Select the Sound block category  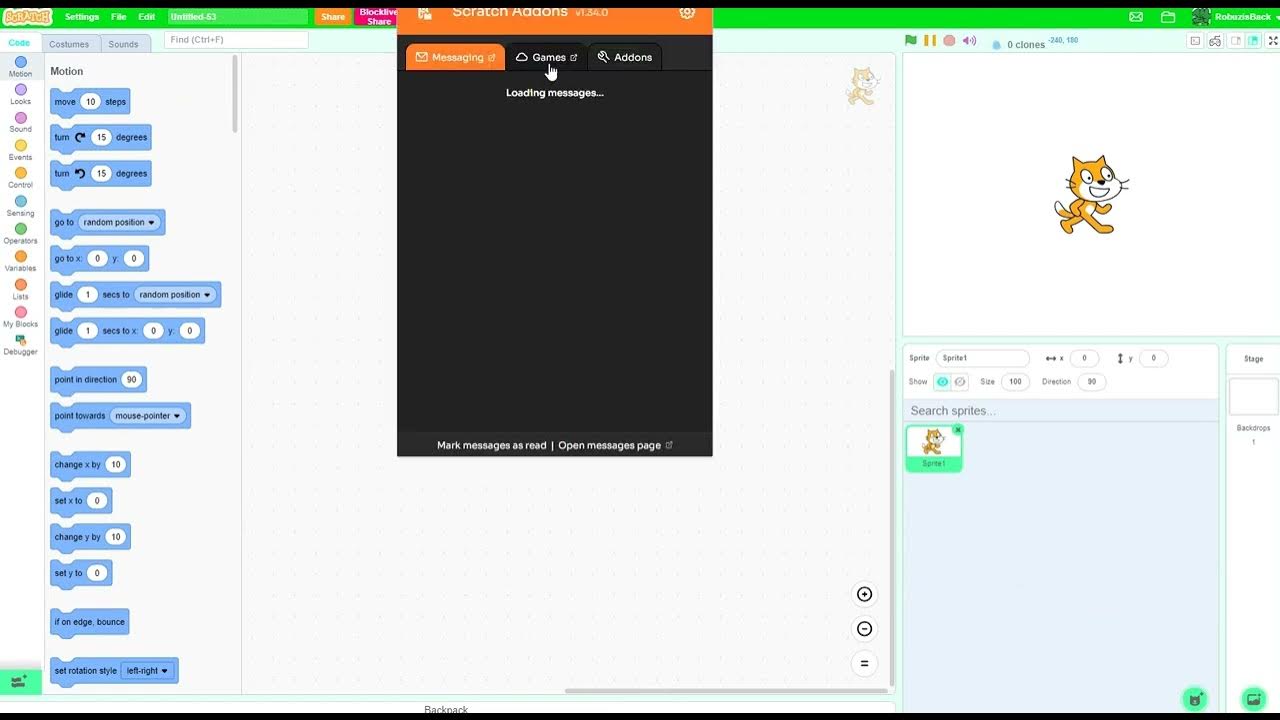(x=20, y=123)
